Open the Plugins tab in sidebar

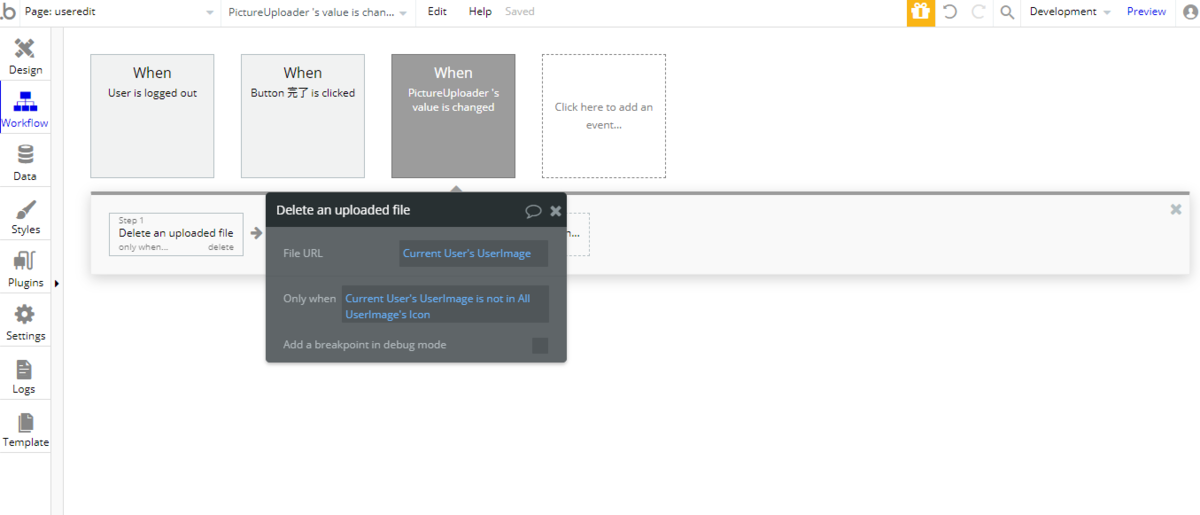(x=25, y=268)
